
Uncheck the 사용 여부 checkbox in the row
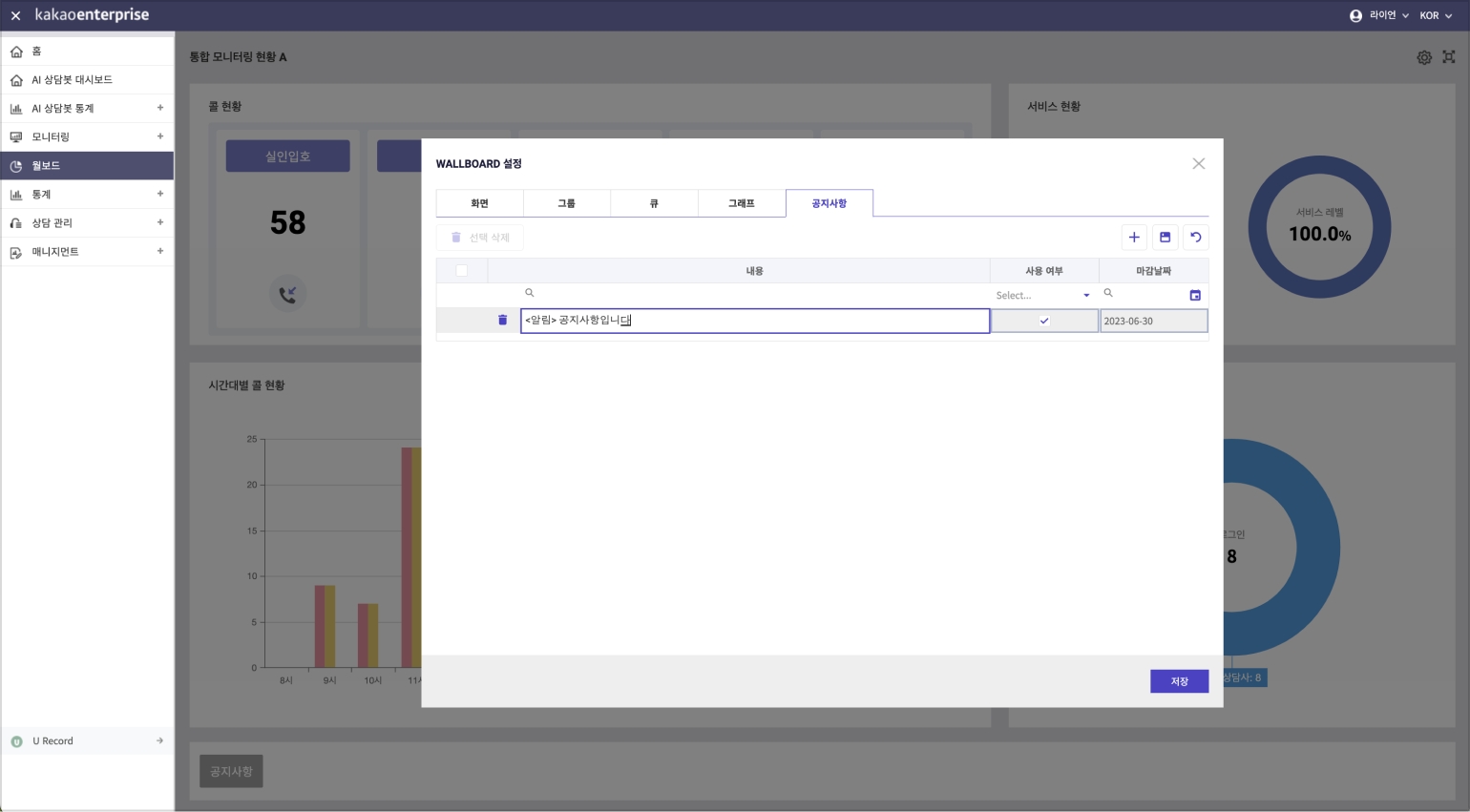coord(1044,322)
